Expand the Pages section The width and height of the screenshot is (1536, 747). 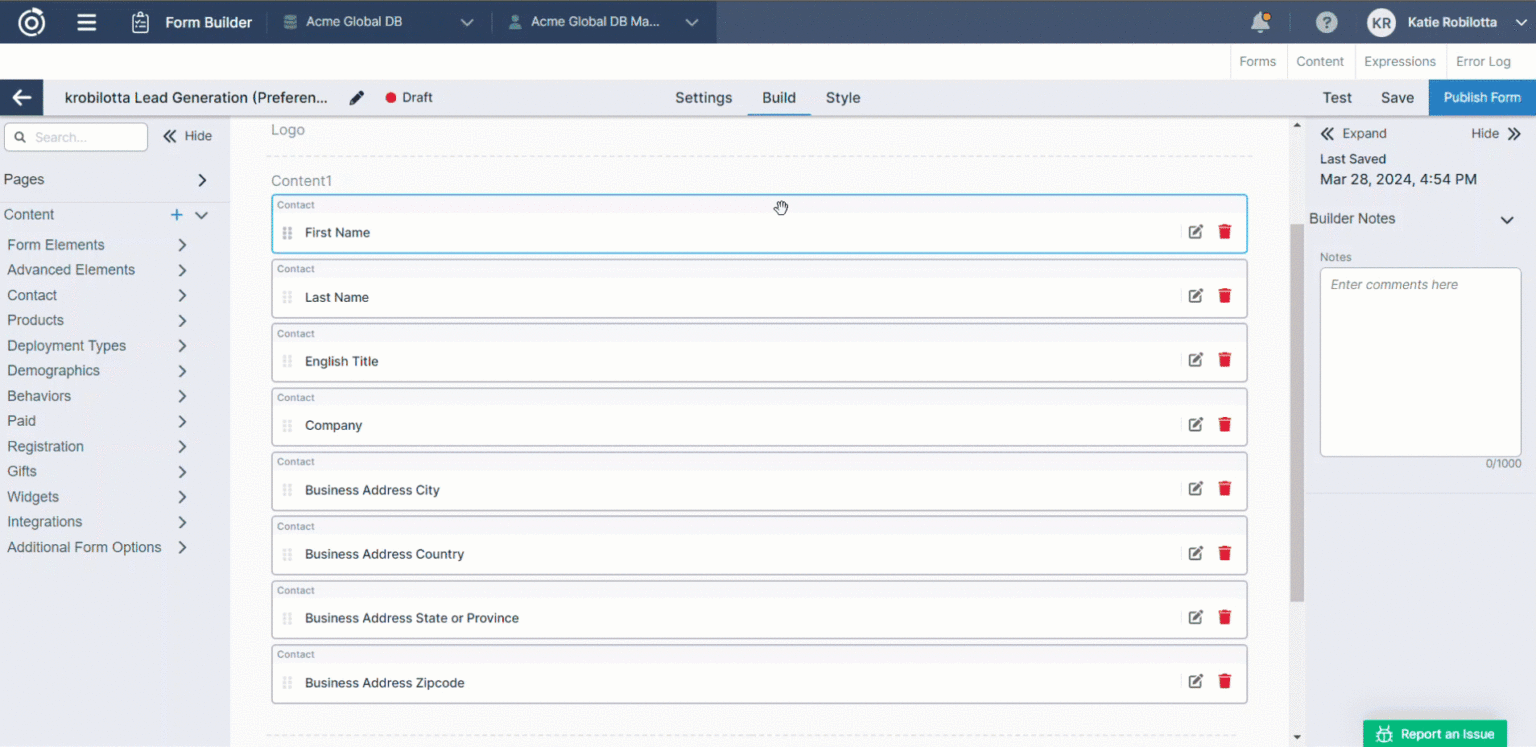point(202,180)
